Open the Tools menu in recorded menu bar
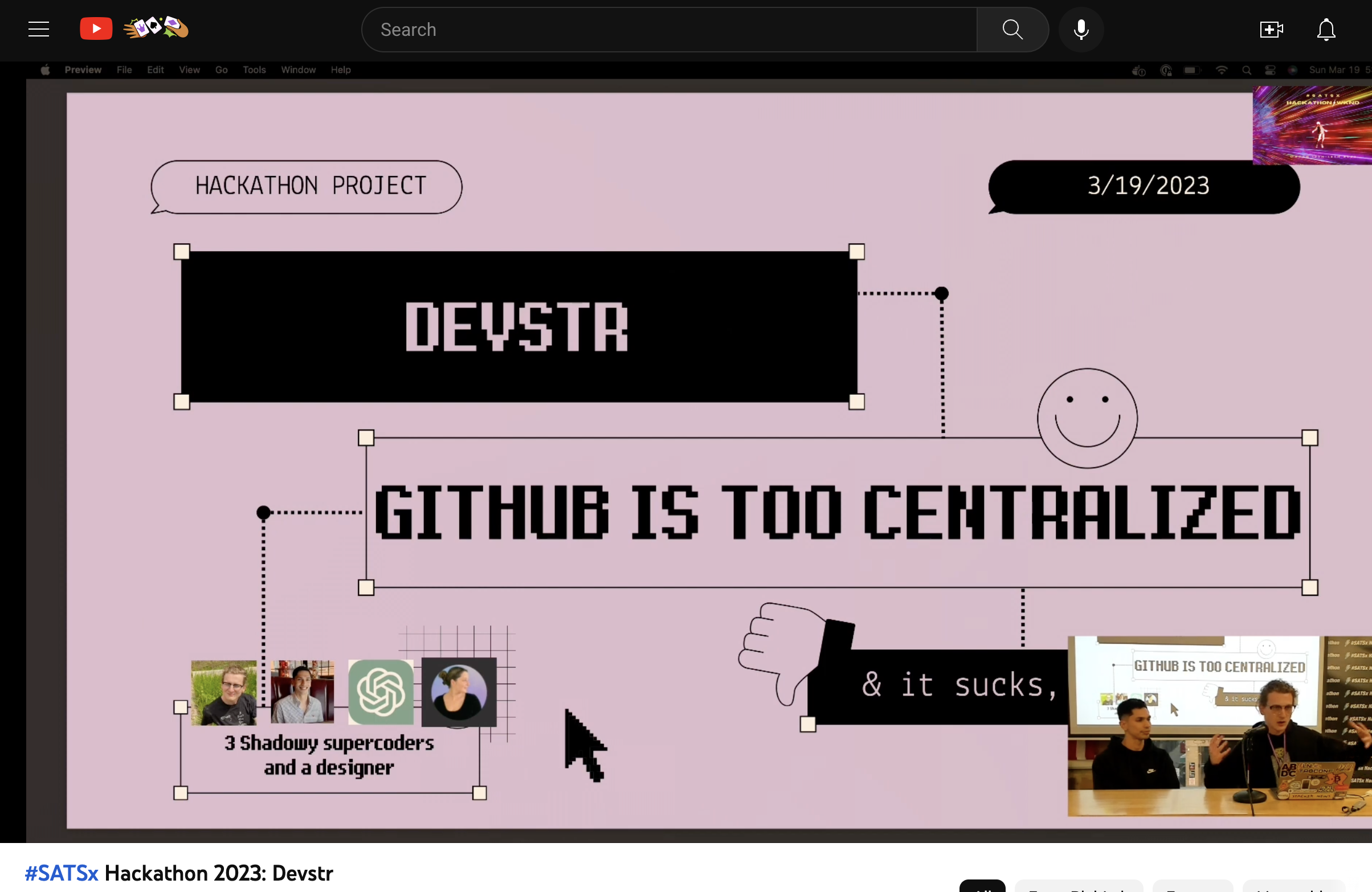Image resolution: width=1372 pixels, height=892 pixels. pos(254,69)
